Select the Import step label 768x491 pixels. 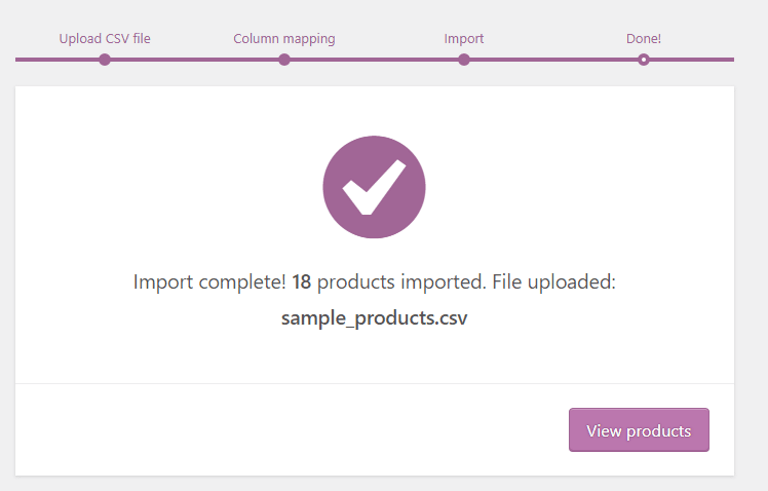coord(464,39)
